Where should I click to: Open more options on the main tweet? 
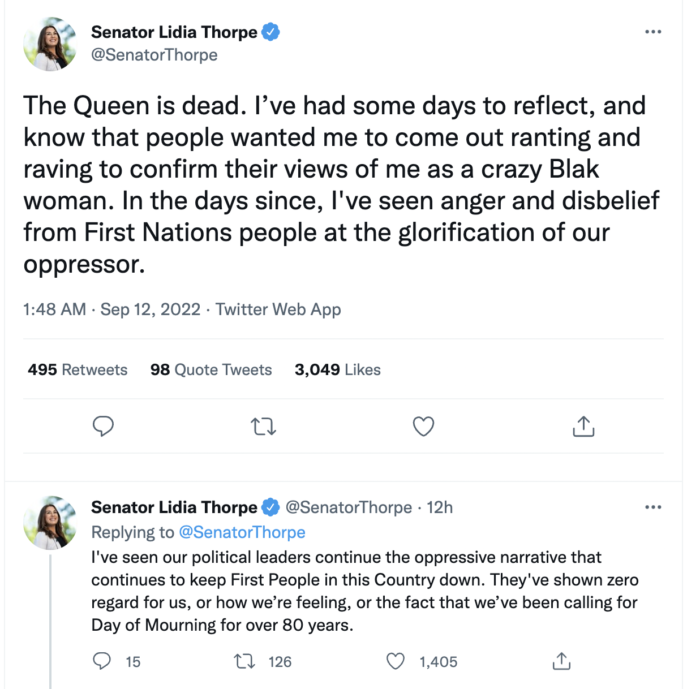pyautogui.click(x=653, y=32)
